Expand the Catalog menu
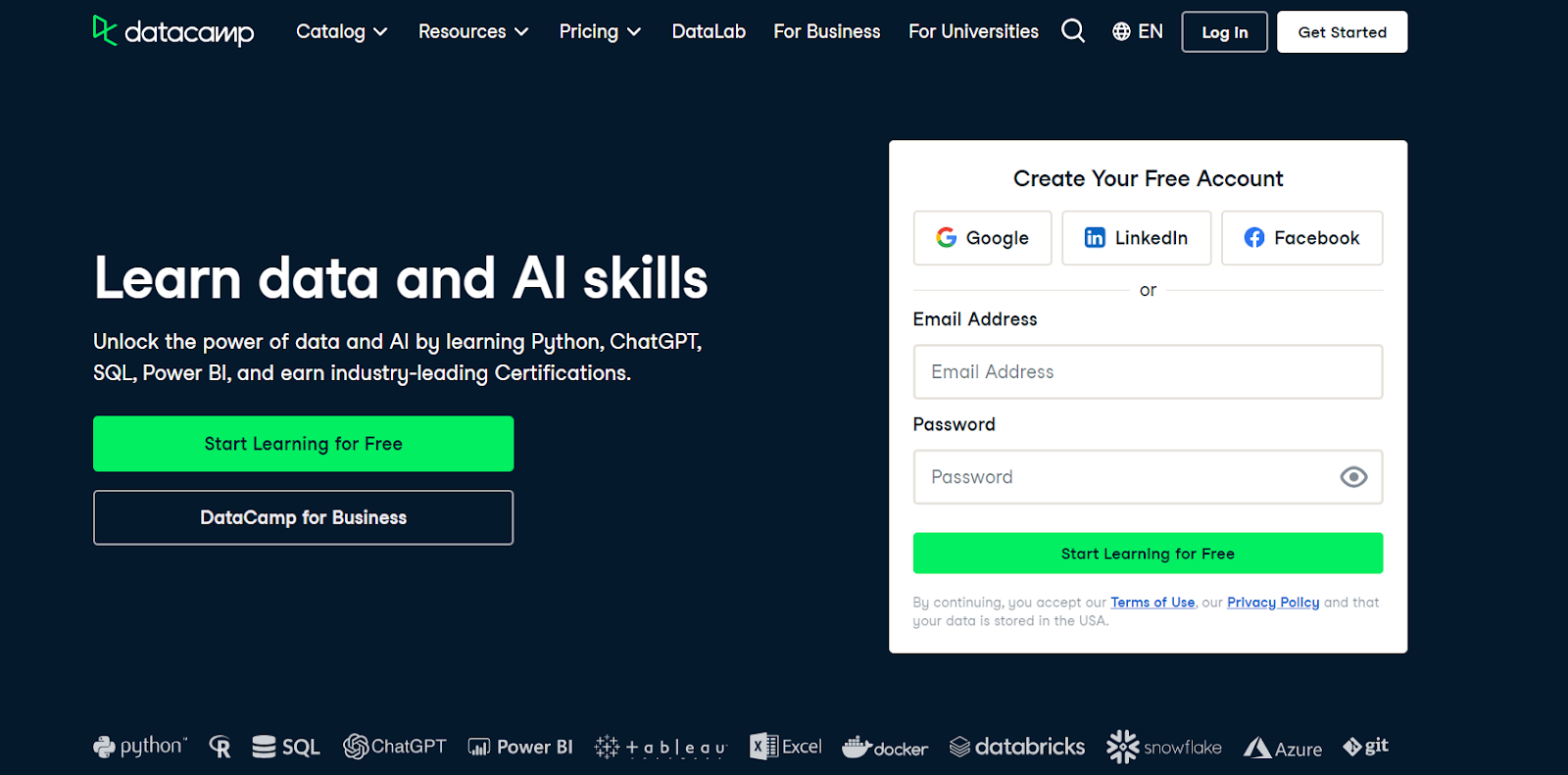Screen dimensions: 1568x775 click(342, 31)
